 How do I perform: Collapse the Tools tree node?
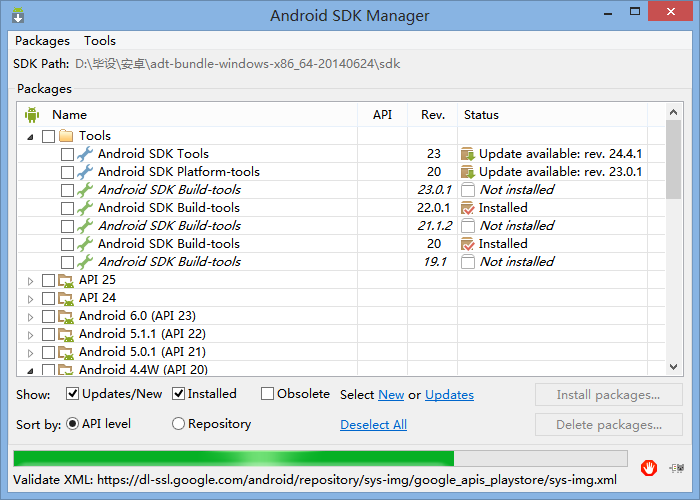[30, 136]
